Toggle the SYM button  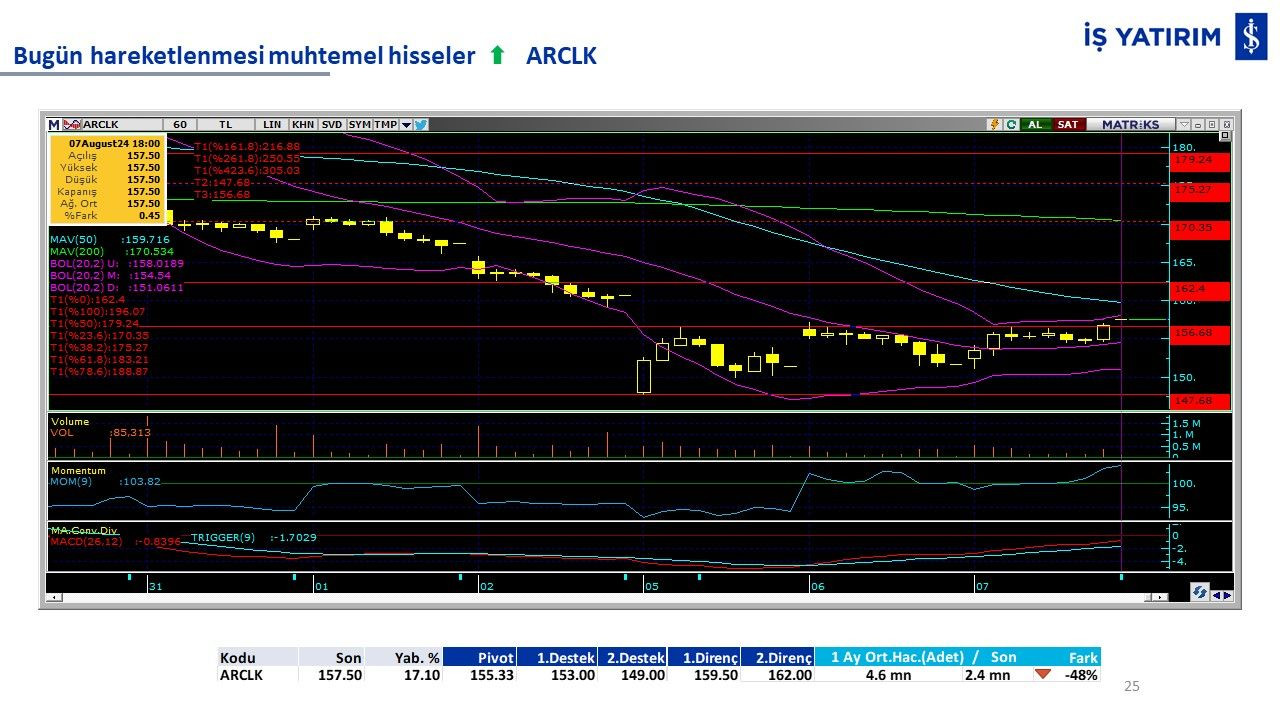coord(359,125)
